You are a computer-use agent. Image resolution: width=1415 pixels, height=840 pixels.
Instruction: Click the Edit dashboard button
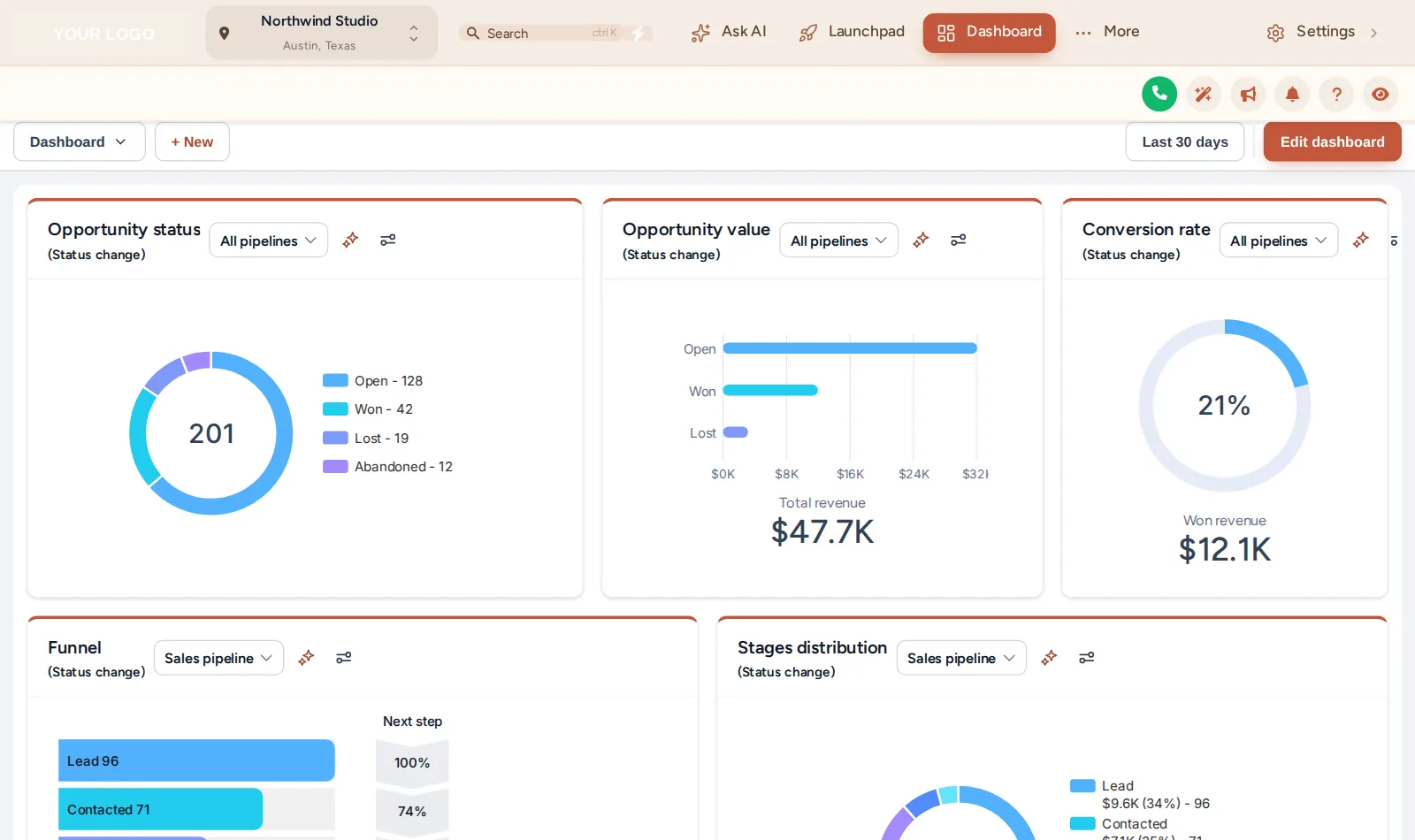(x=1332, y=141)
